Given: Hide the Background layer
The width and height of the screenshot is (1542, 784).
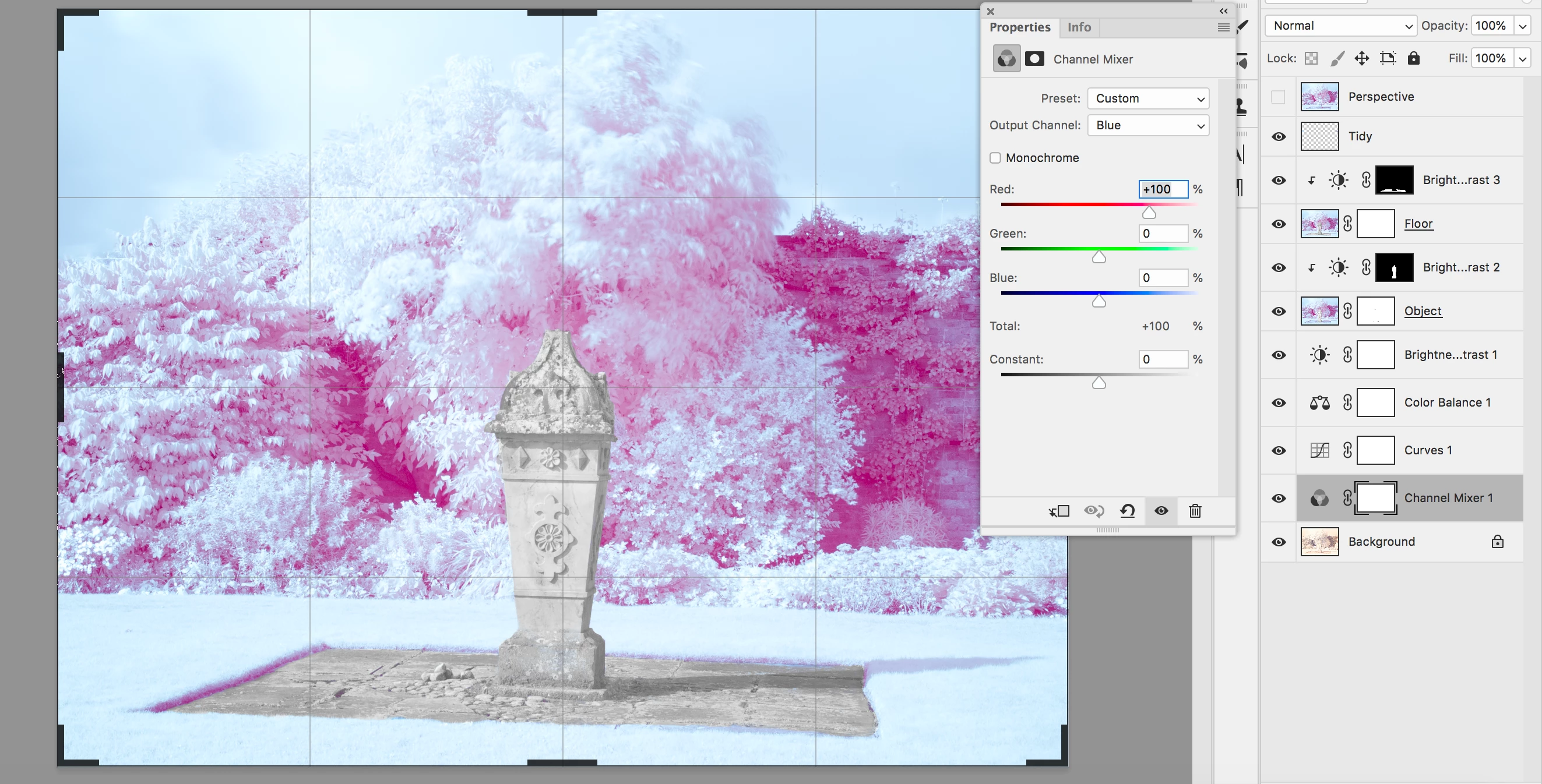Looking at the screenshot, I should coord(1279,542).
